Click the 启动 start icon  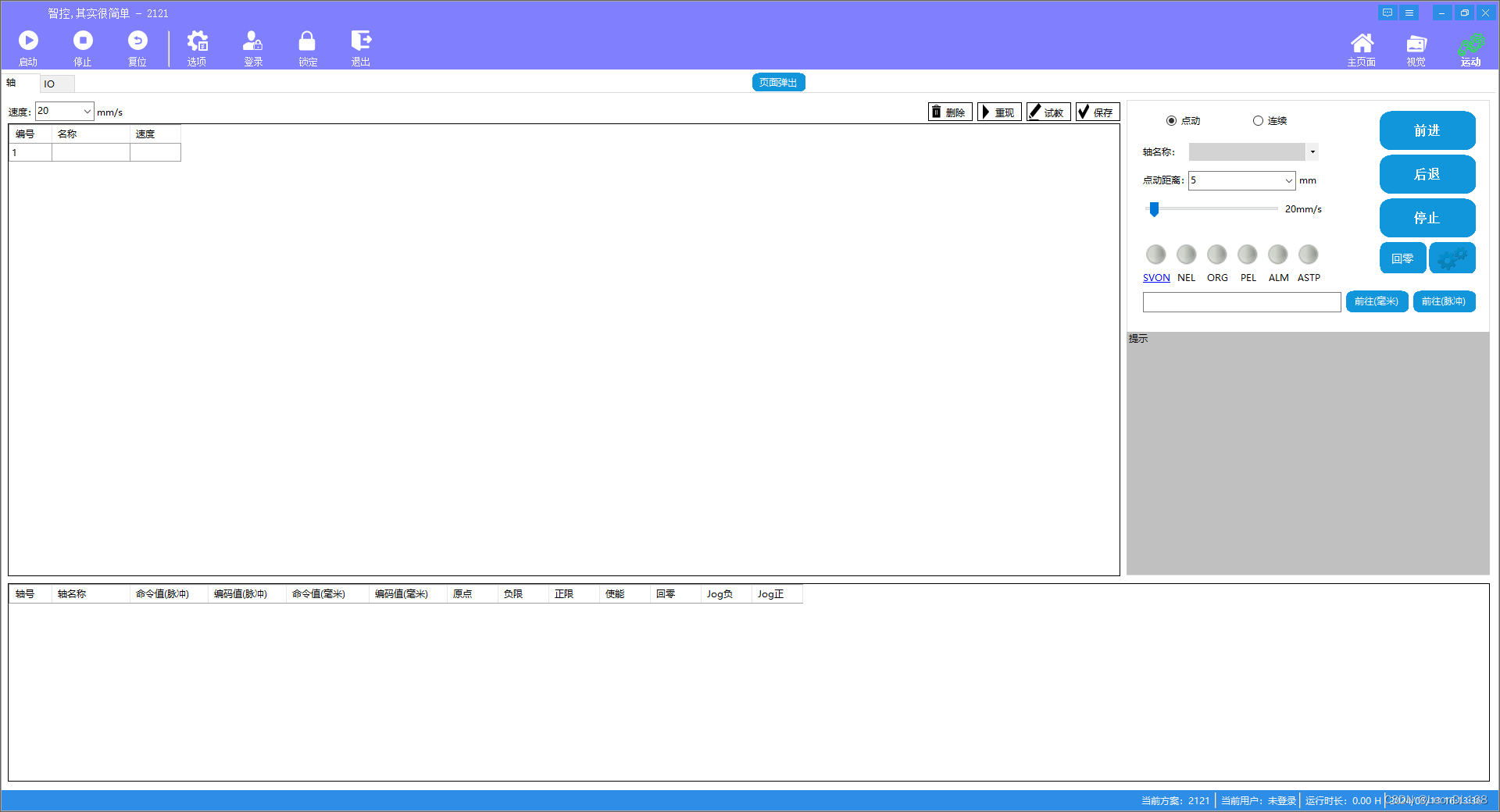tap(28, 41)
